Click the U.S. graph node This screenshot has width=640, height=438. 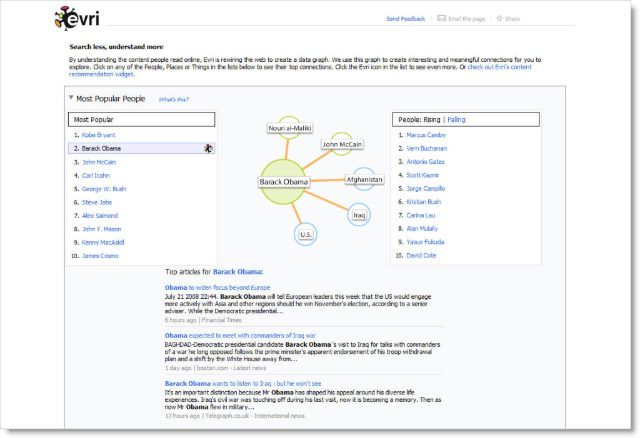coord(306,234)
